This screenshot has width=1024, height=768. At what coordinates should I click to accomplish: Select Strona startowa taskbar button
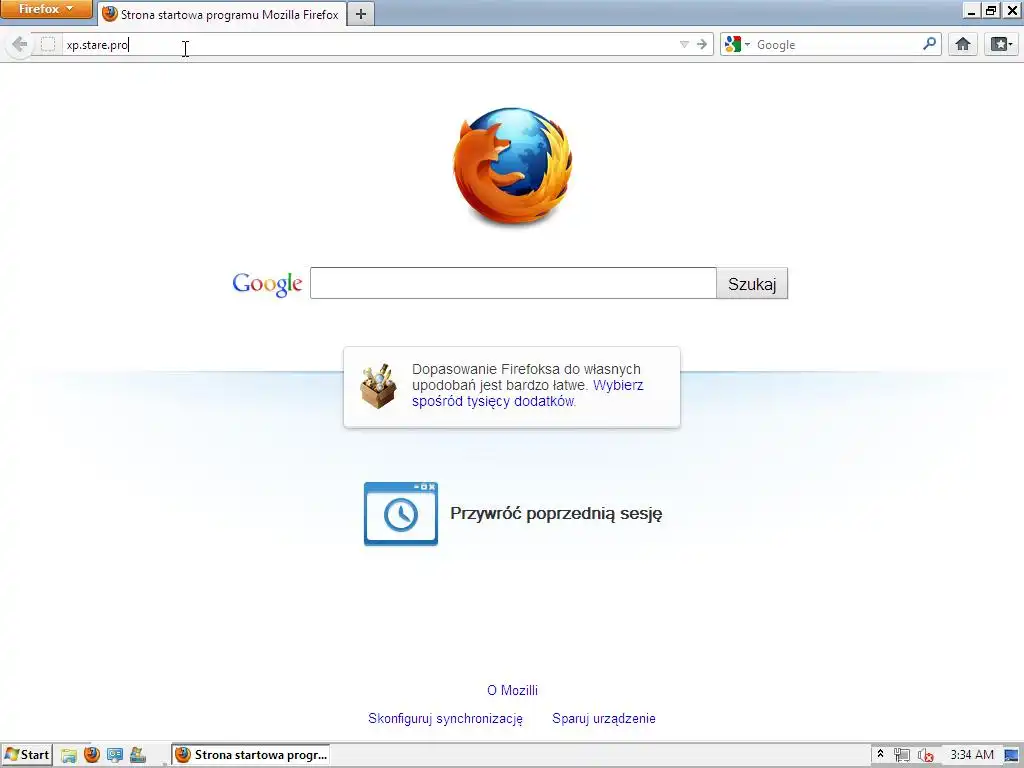pyautogui.click(x=251, y=755)
